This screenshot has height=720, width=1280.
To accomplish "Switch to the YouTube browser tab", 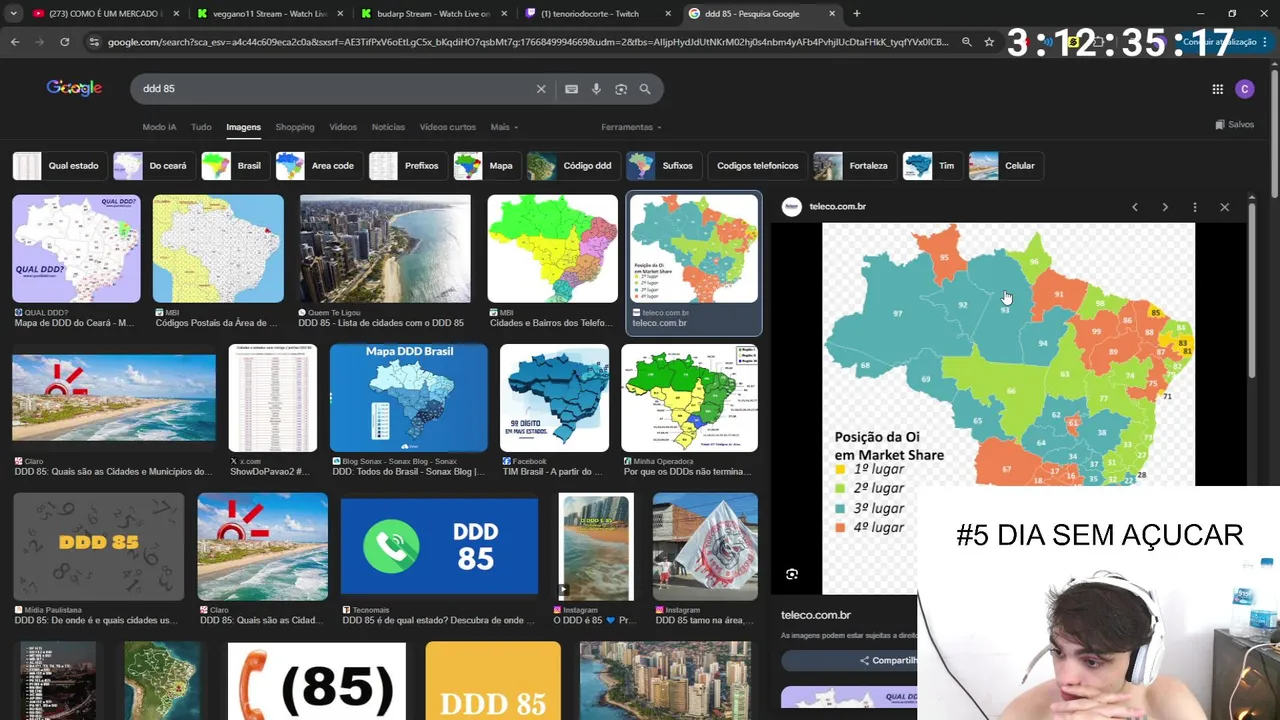I will pos(103,14).
